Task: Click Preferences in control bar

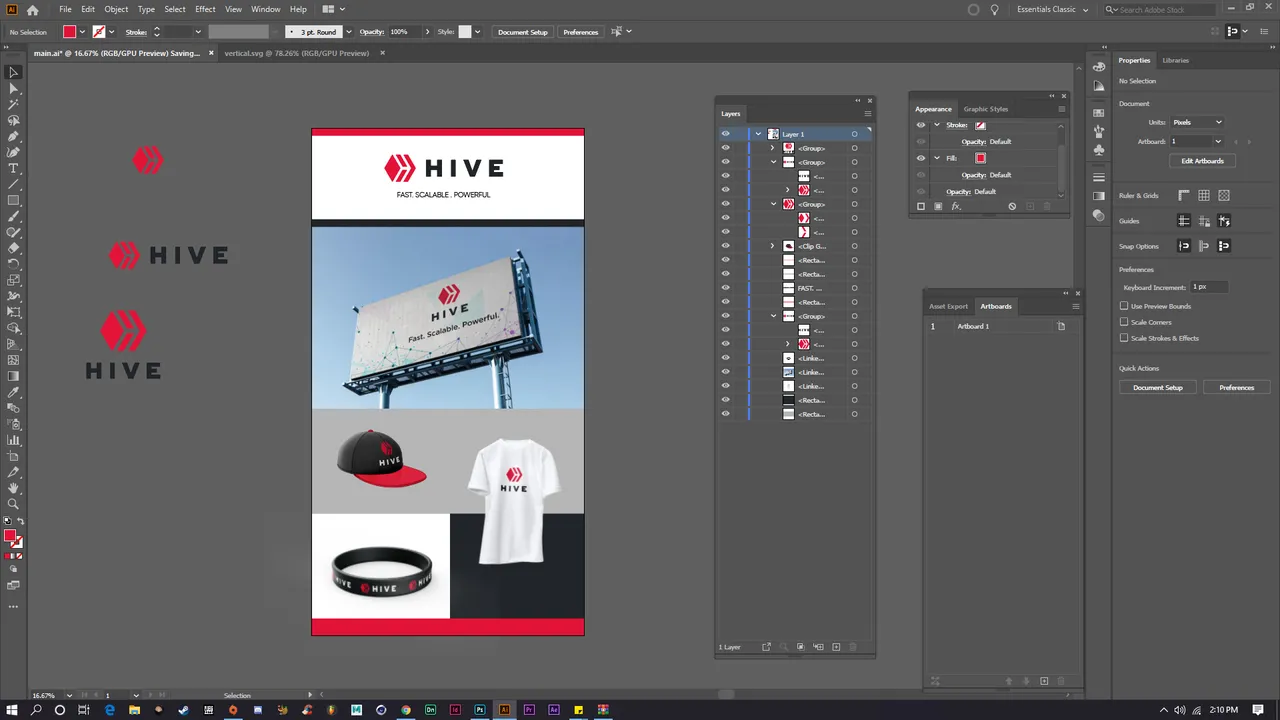Action: (x=581, y=32)
